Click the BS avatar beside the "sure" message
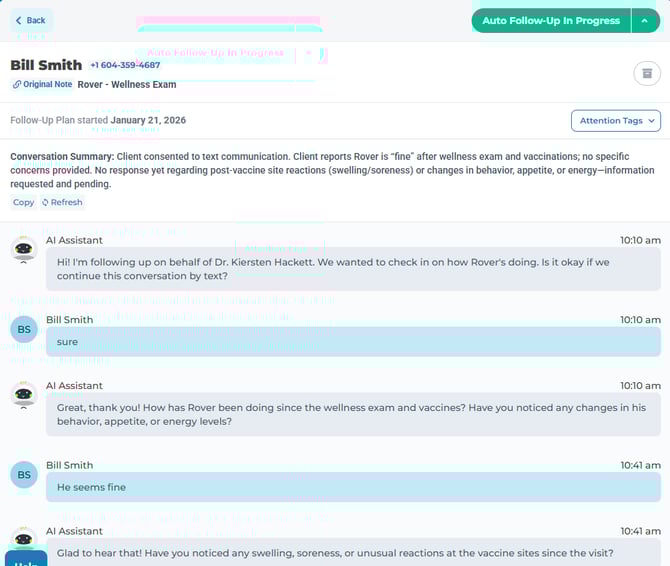This screenshot has width=670, height=566. 24,329
